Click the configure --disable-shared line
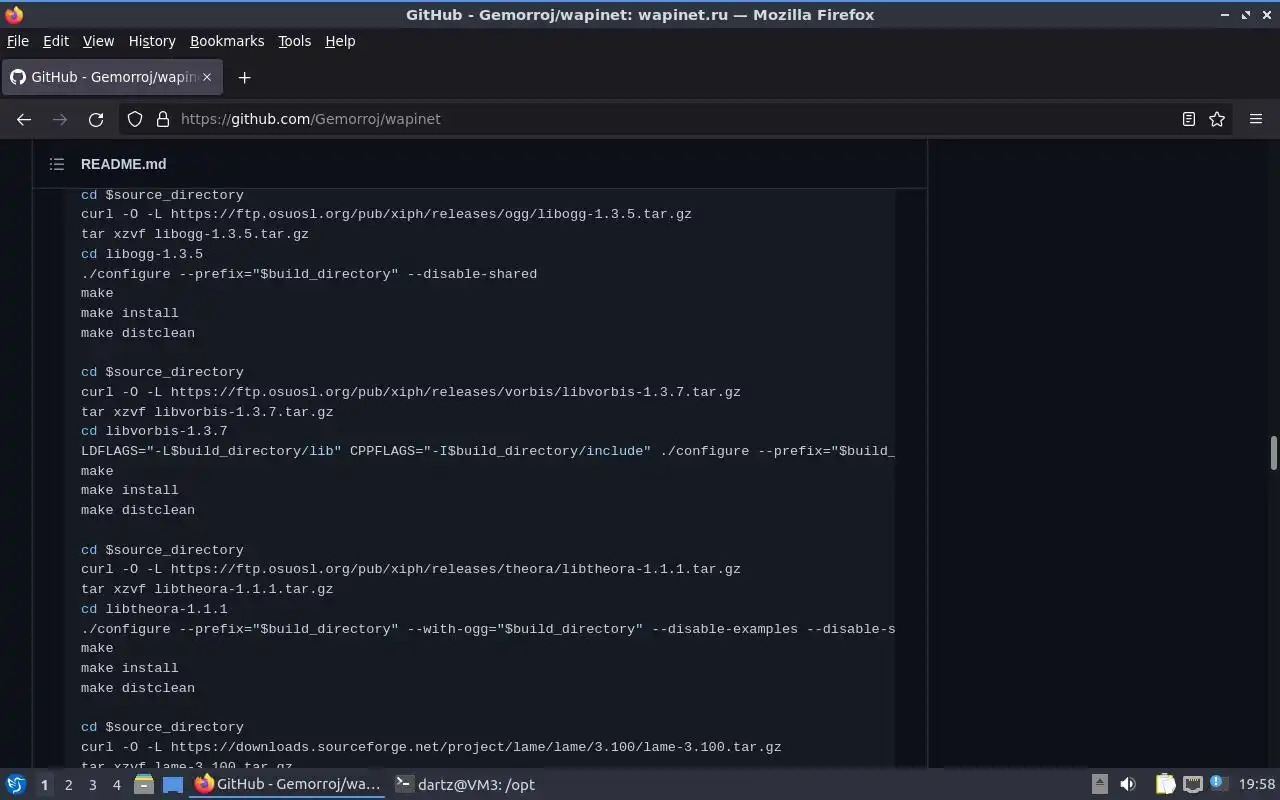The image size is (1280, 800). (x=309, y=274)
